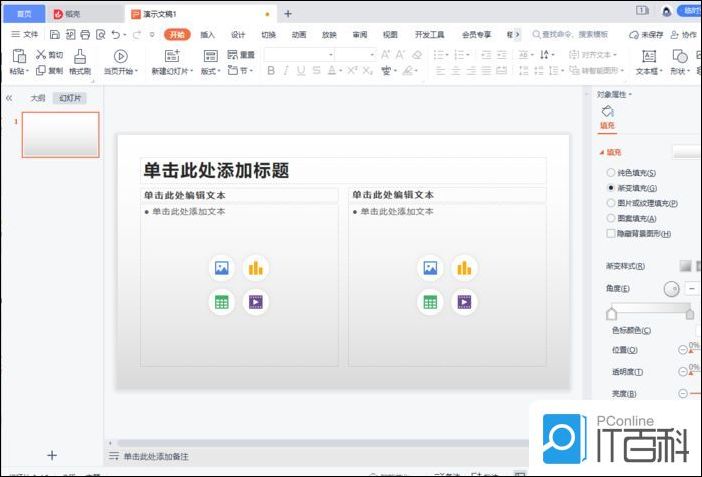Open the File (文件) menu
702x477 pixels.
point(25,34)
